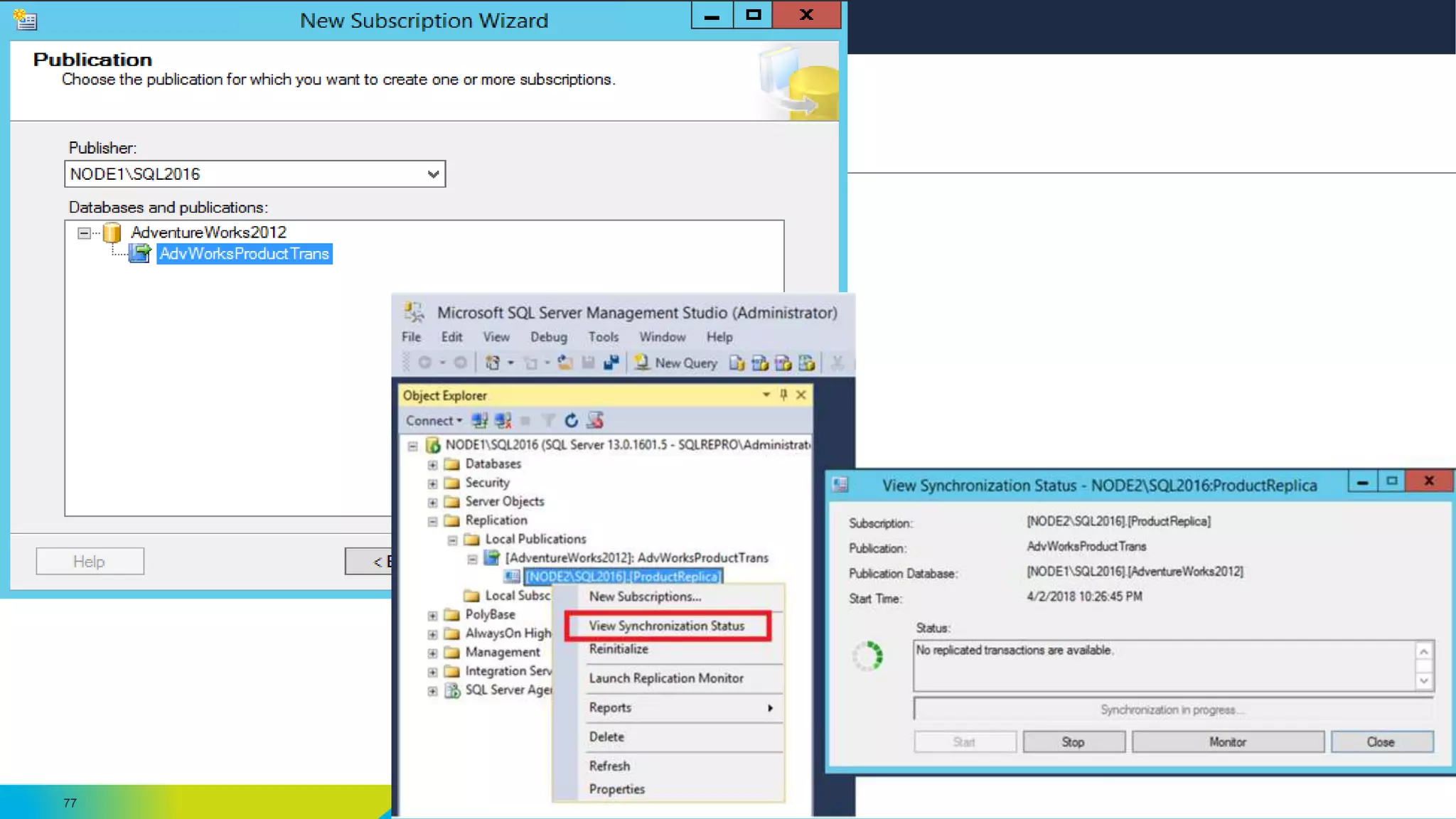Click the New Query toolbar button
1456x819 pixels.
[x=675, y=363]
